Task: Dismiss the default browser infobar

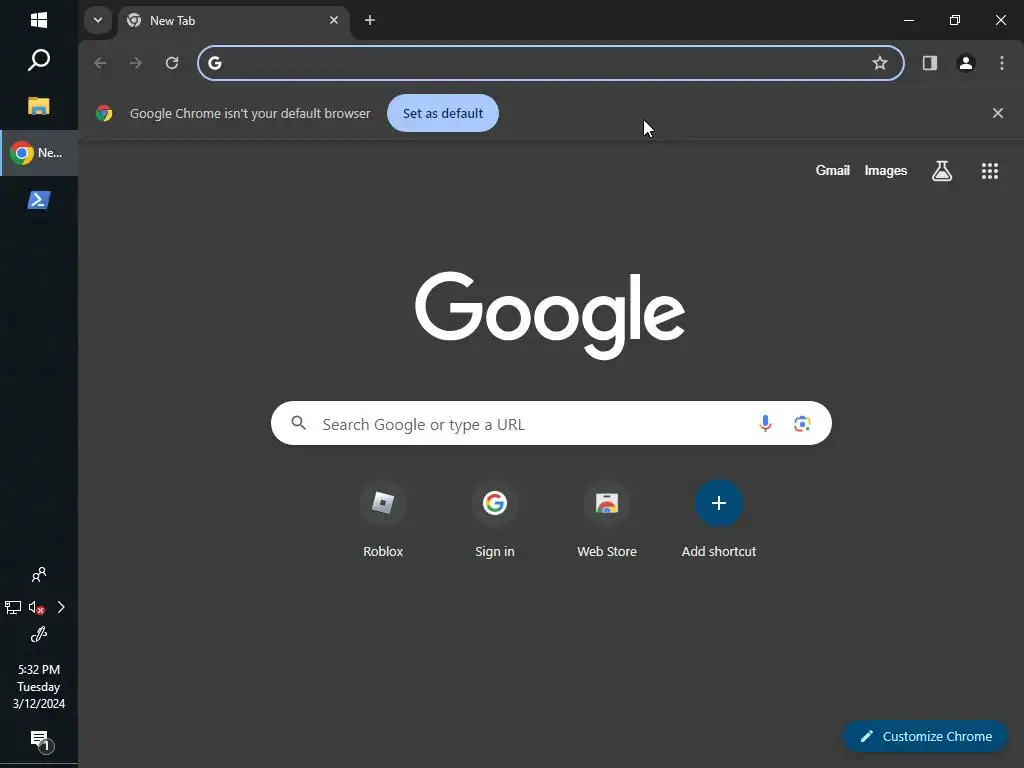Action: point(997,113)
